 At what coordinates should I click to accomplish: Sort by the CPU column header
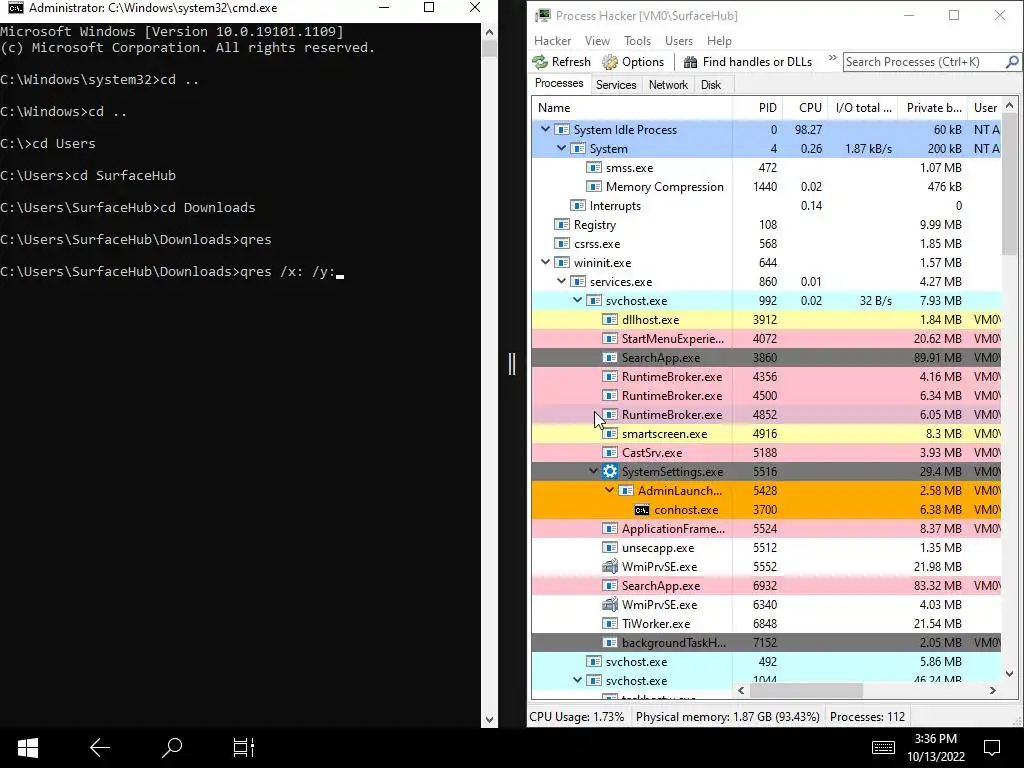pos(805,108)
